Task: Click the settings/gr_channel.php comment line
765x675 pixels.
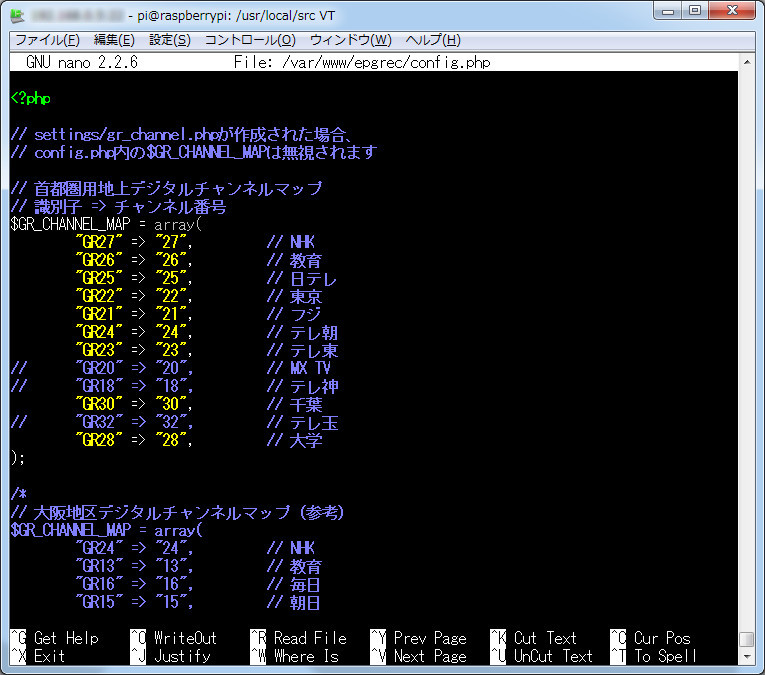Action: [181, 134]
